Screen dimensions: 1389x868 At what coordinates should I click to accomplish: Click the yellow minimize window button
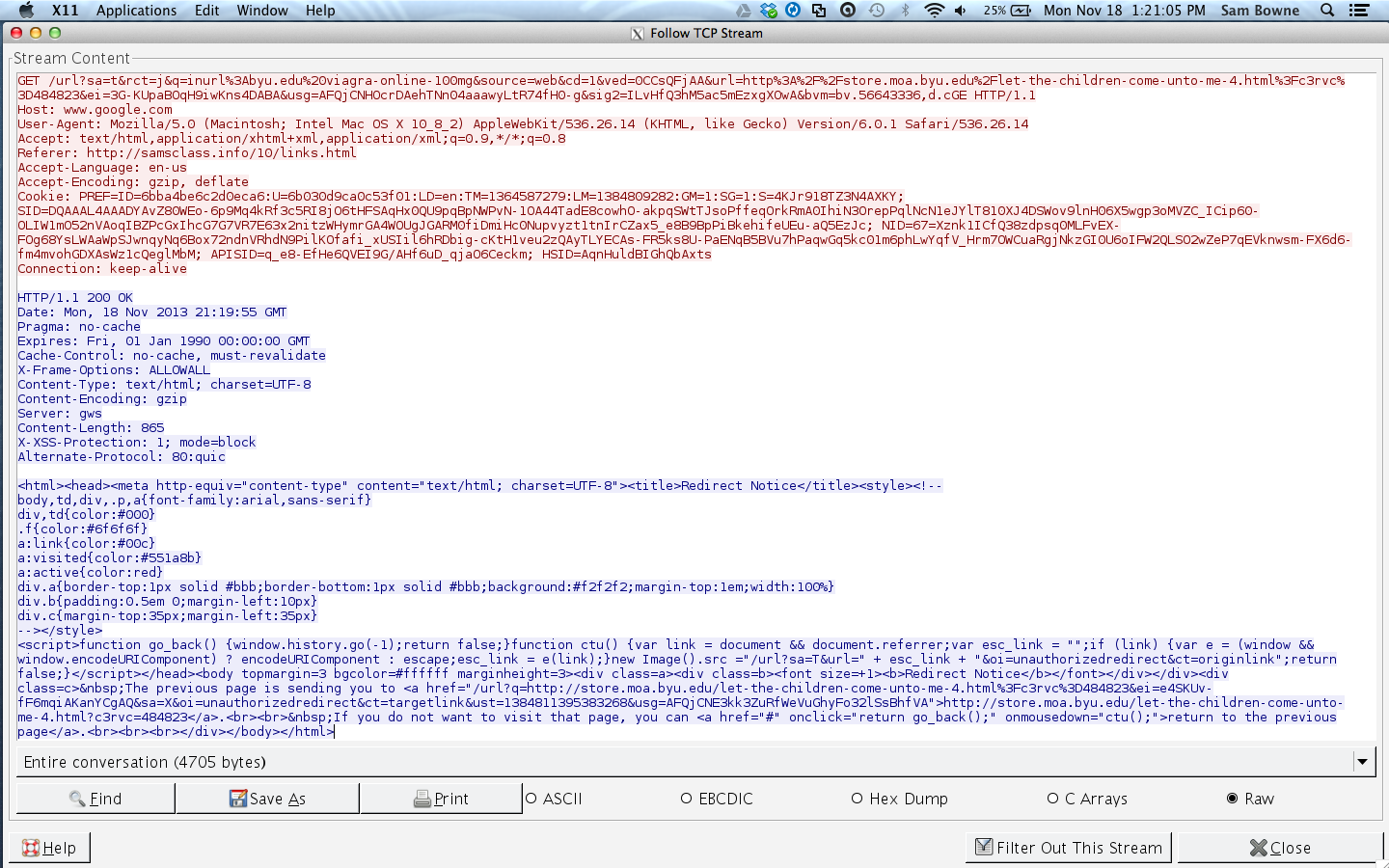36,33
